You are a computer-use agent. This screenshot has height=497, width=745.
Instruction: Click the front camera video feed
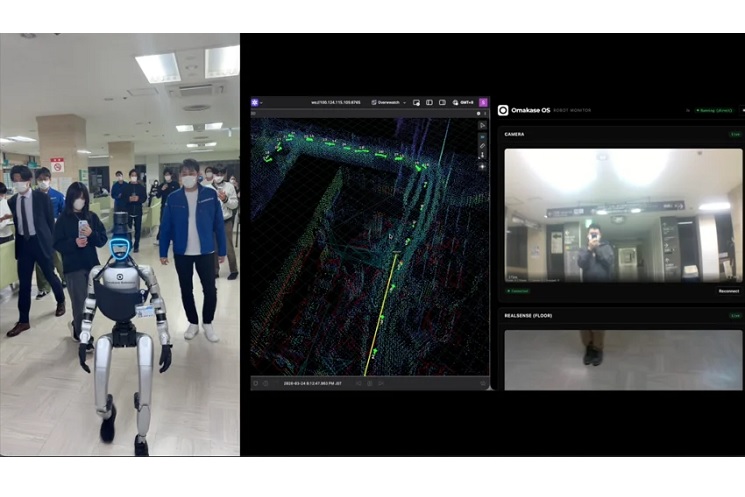[x=623, y=215]
